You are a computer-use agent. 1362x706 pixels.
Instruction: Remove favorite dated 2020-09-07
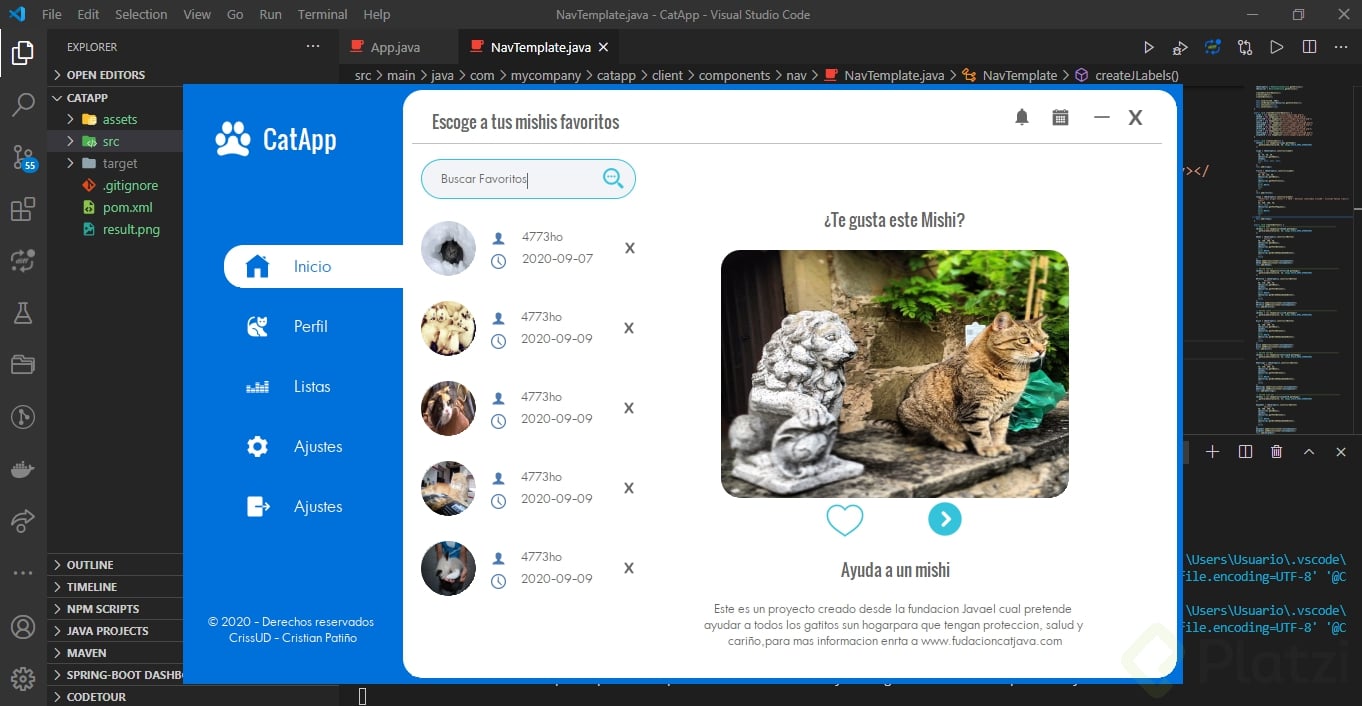(x=629, y=248)
